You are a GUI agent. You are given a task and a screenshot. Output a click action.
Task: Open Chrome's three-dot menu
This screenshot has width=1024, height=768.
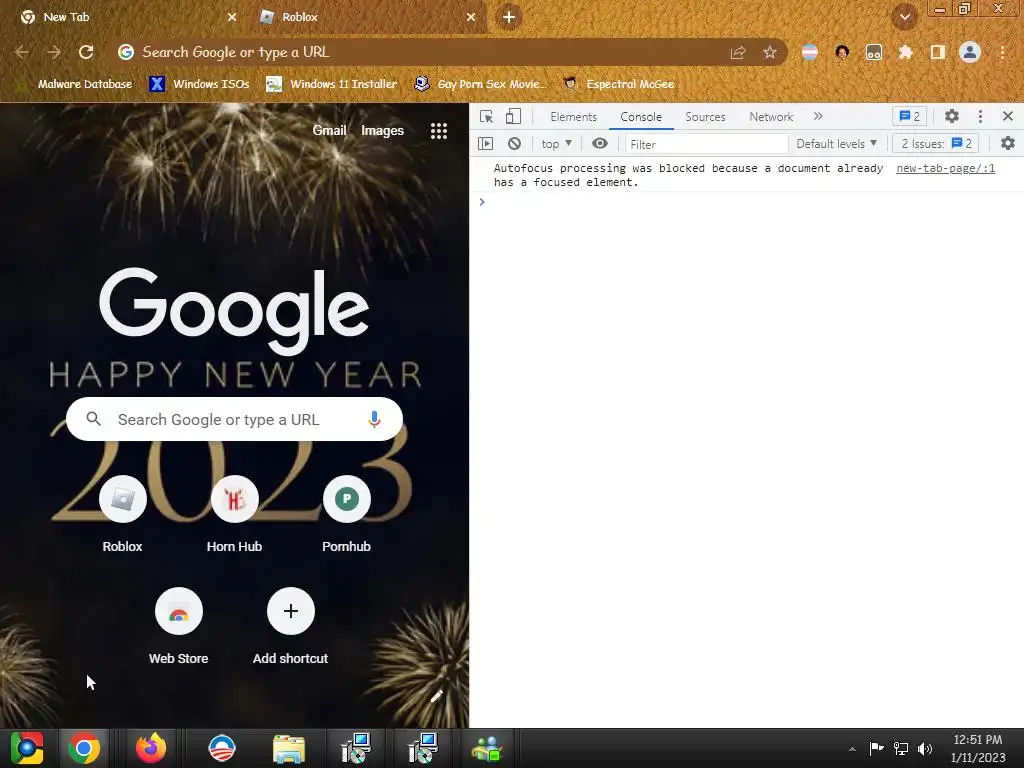(1002, 52)
